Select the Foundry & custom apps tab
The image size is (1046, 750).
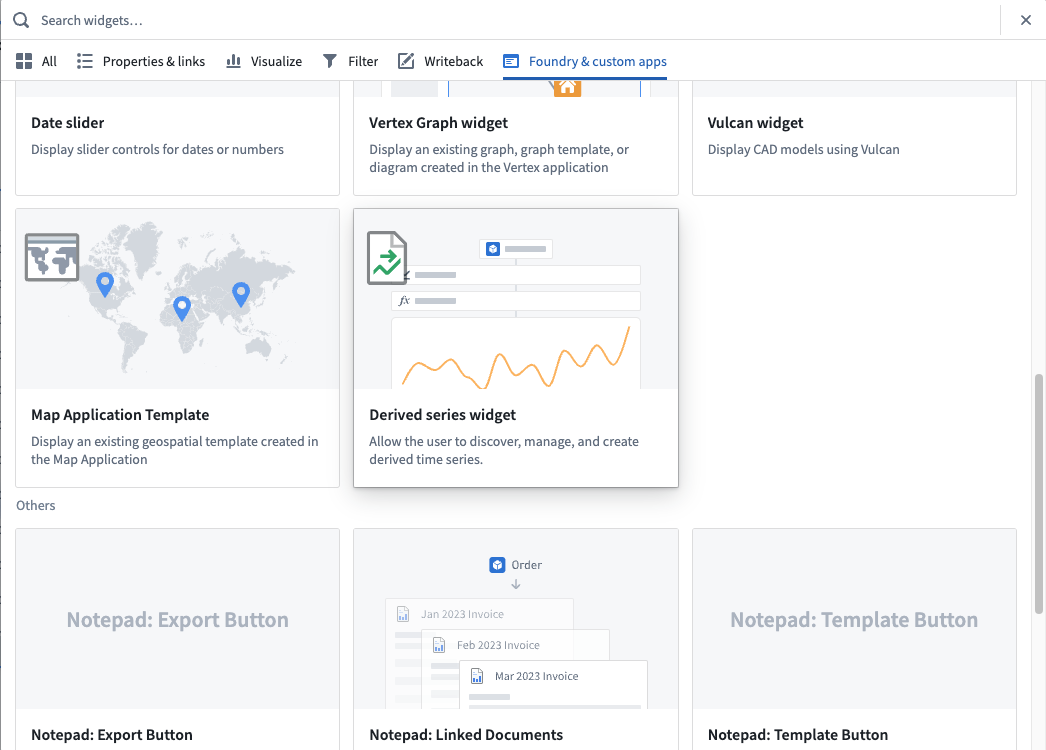[585, 61]
